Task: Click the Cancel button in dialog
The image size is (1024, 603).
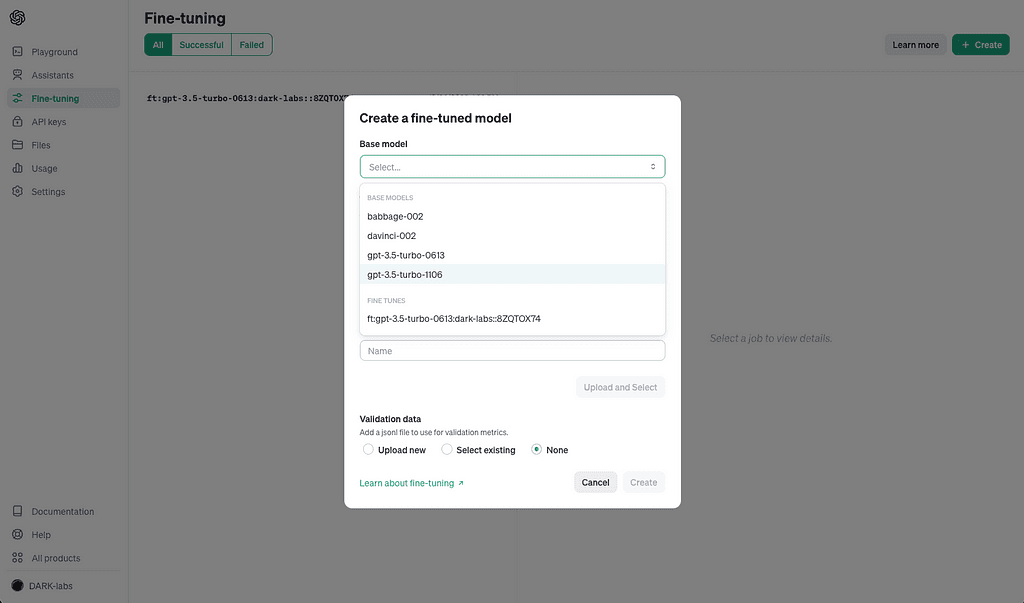Action: coord(595,482)
